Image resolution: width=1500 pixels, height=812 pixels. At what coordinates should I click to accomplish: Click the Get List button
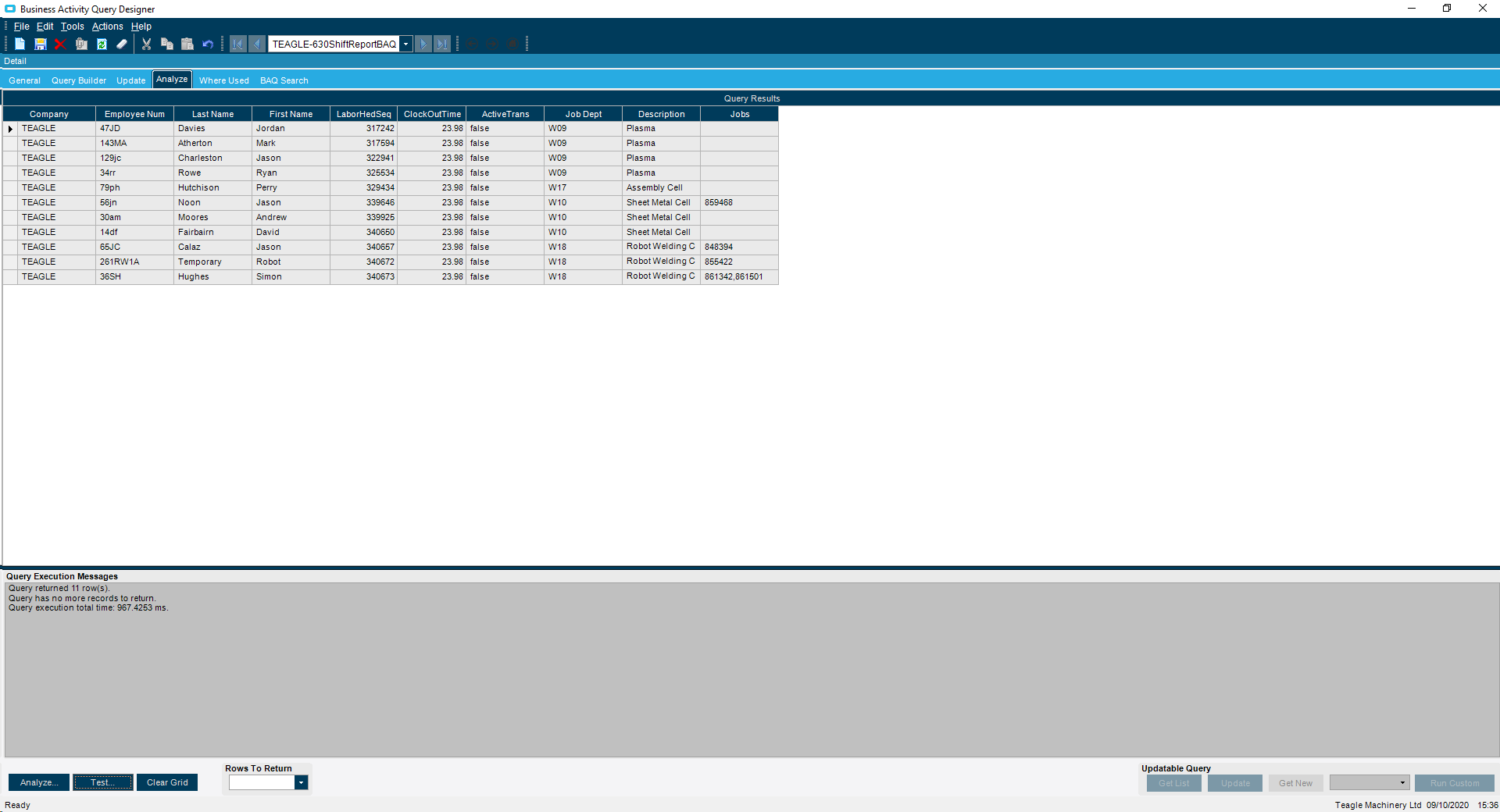(1174, 783)
